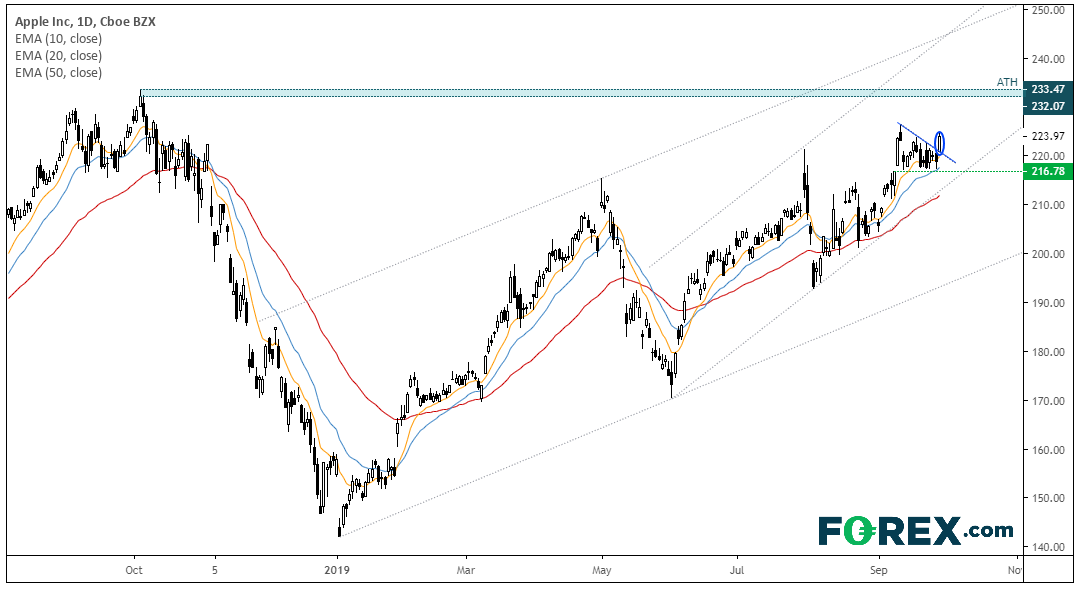The image size is (1080, 590).
Task: Click the 240.00 price axis label
Action: tap(1048, 59)
